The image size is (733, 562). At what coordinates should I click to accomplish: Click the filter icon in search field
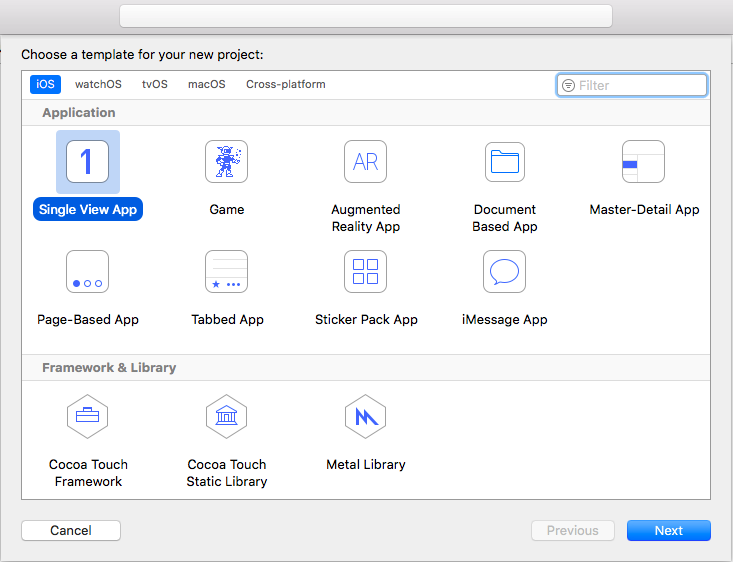tap(569, 86)
